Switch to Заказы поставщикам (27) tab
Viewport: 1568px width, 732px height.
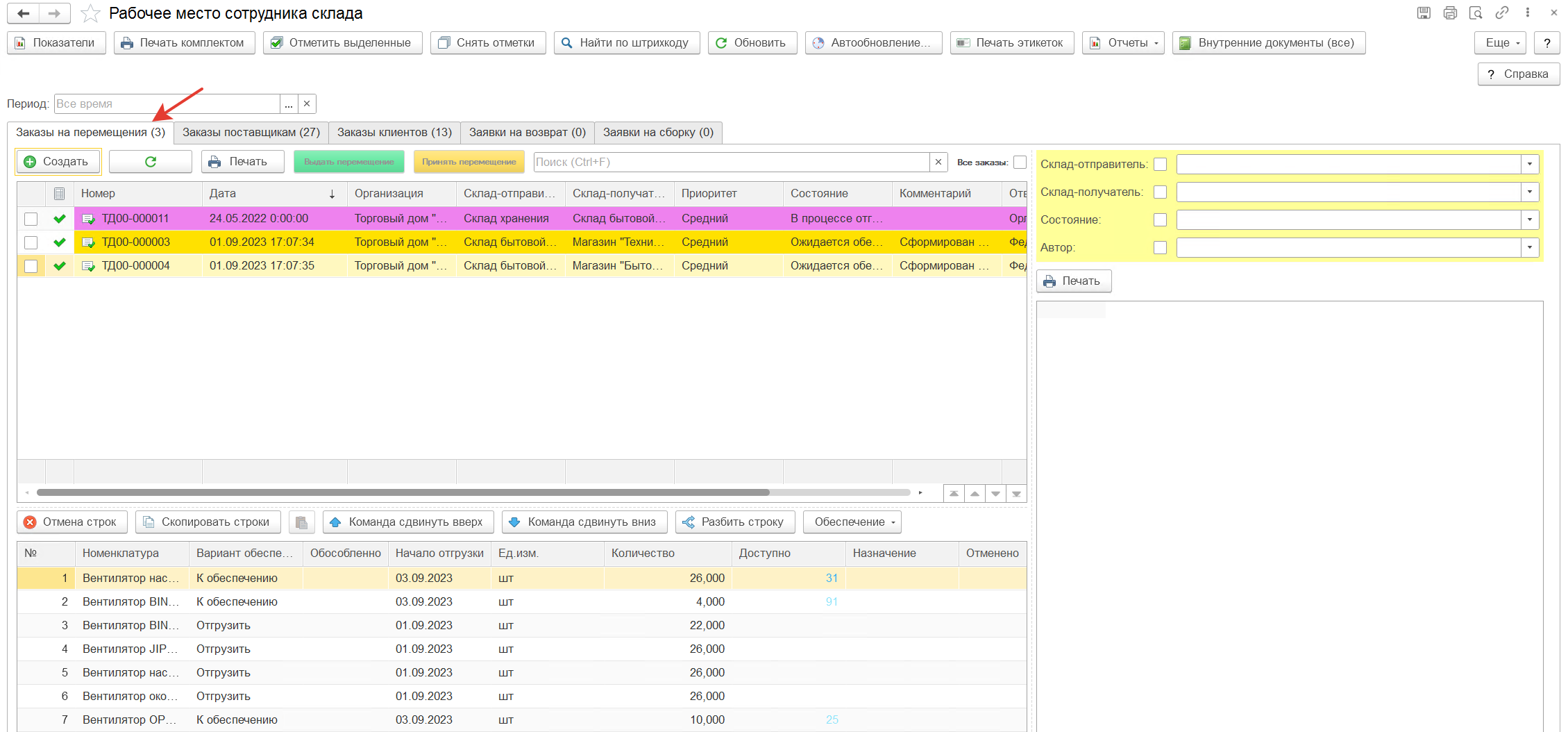pyautogui.click(x=251, y=133)
